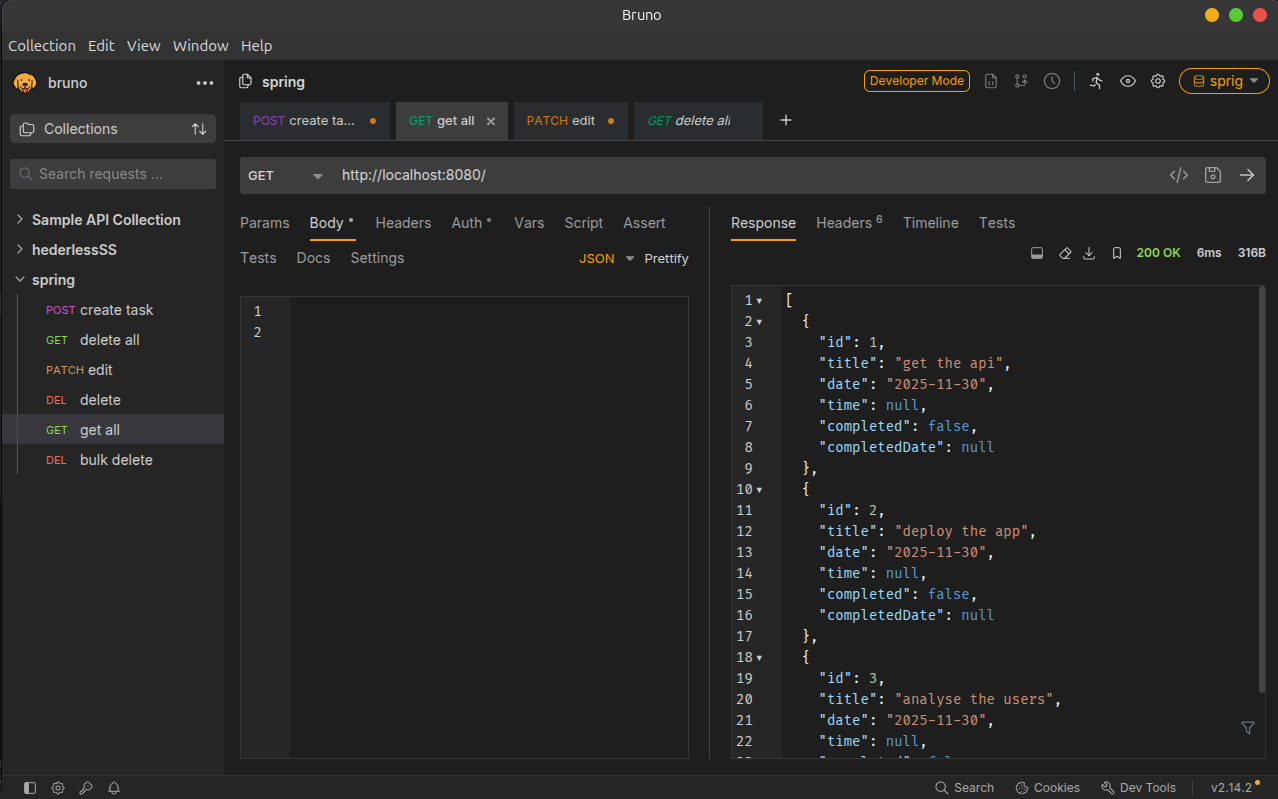
Task: Toggle response pane layout icon
Action: [x=1038, y=253]
